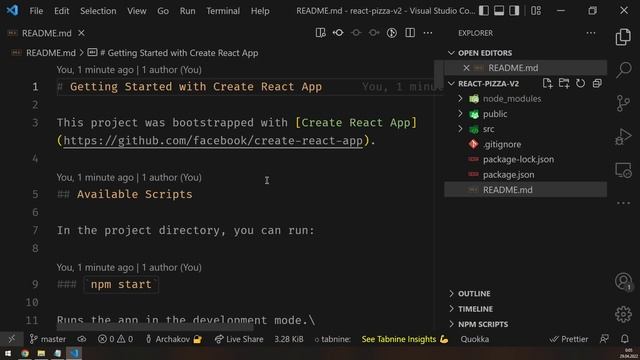Refresh the Explorer file tree
640x360 pixels.
point(580,83)
